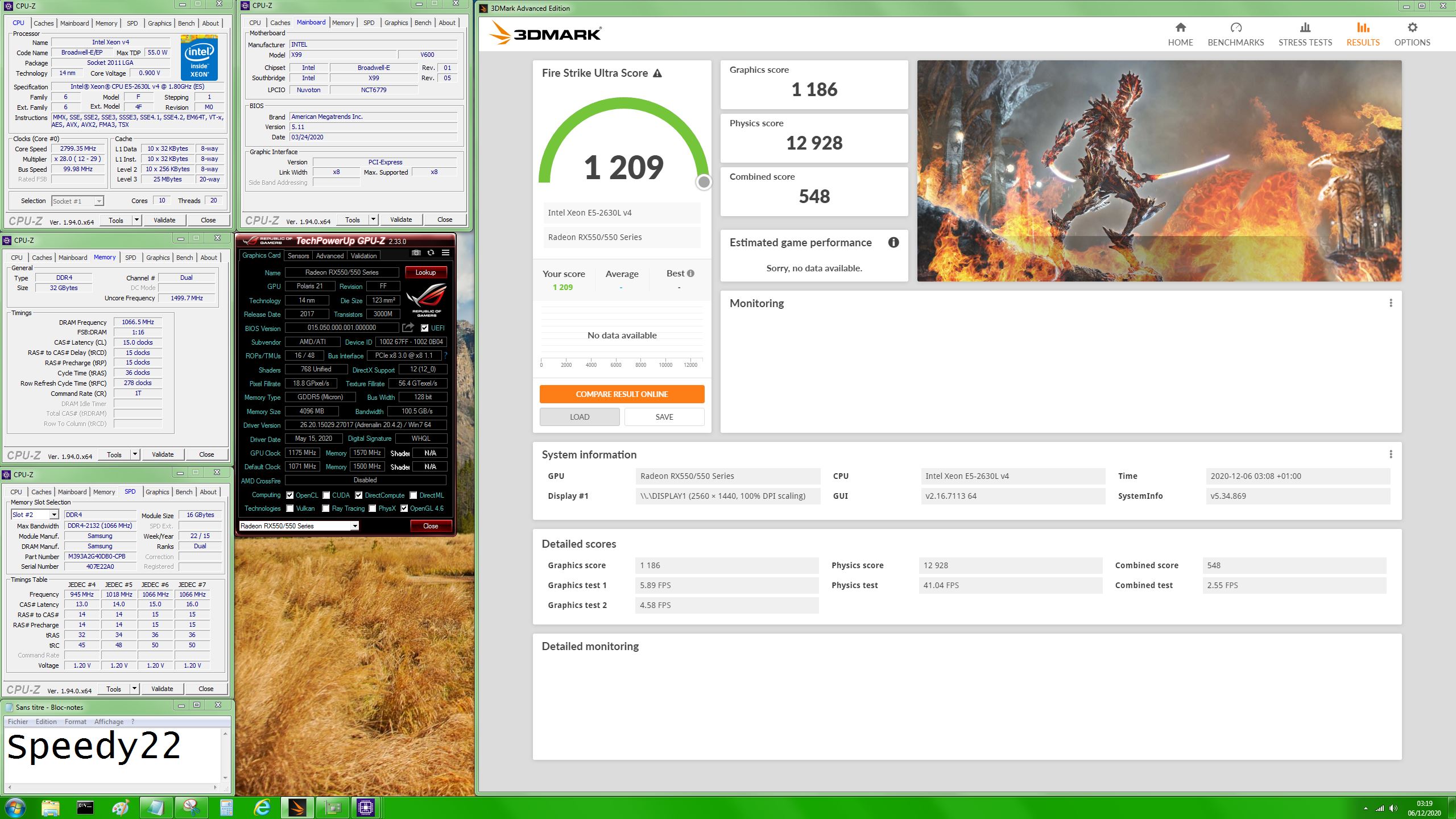The height and width of the screenshot is (819, 1456).
Task: Toggle the Ray Tracing checkbox in GPU-Z
Action: pos(326,508)
